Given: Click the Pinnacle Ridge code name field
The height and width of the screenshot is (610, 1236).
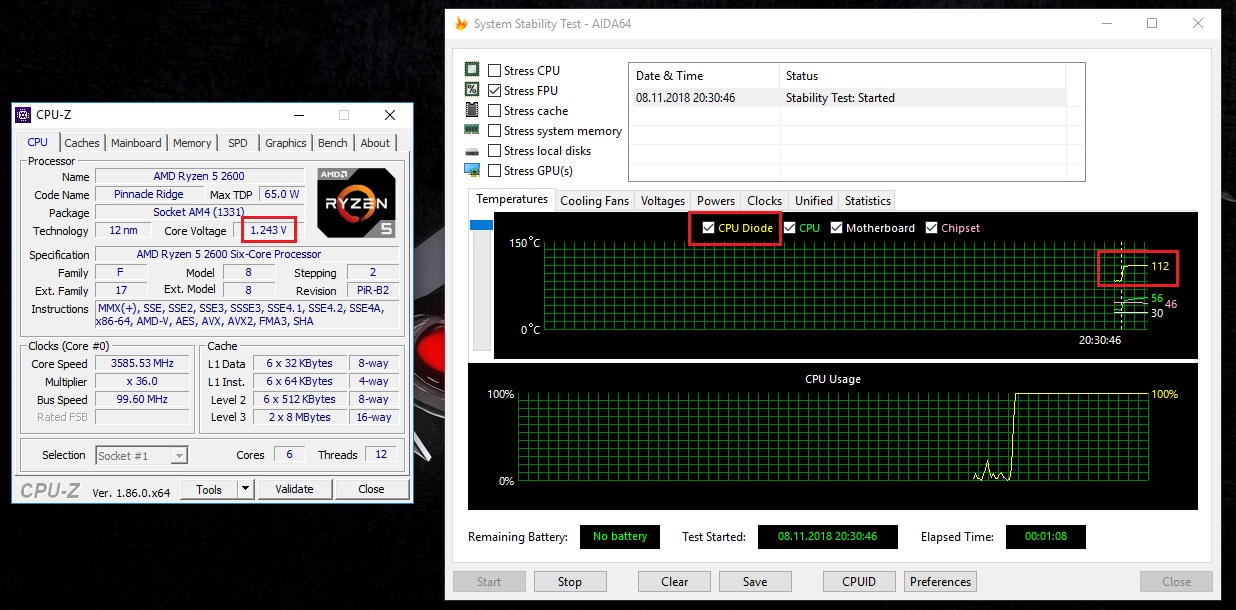Looking at the screenshot, I should tap(148, 194).
